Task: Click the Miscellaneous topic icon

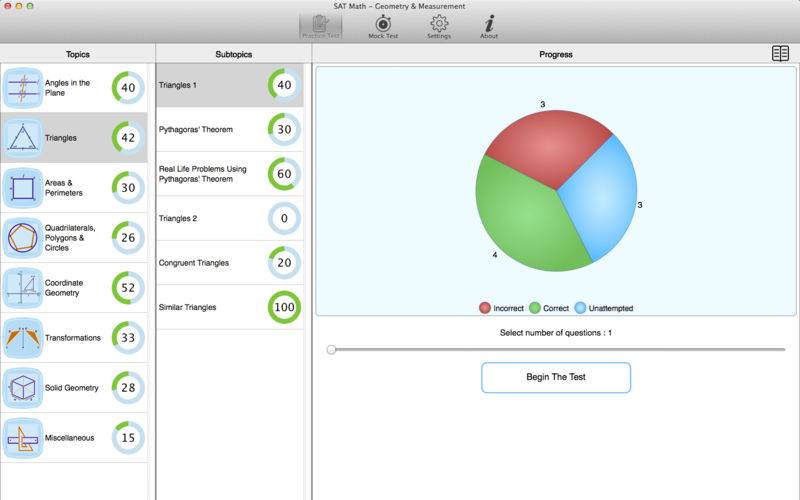Action: (x=22, y=438)
